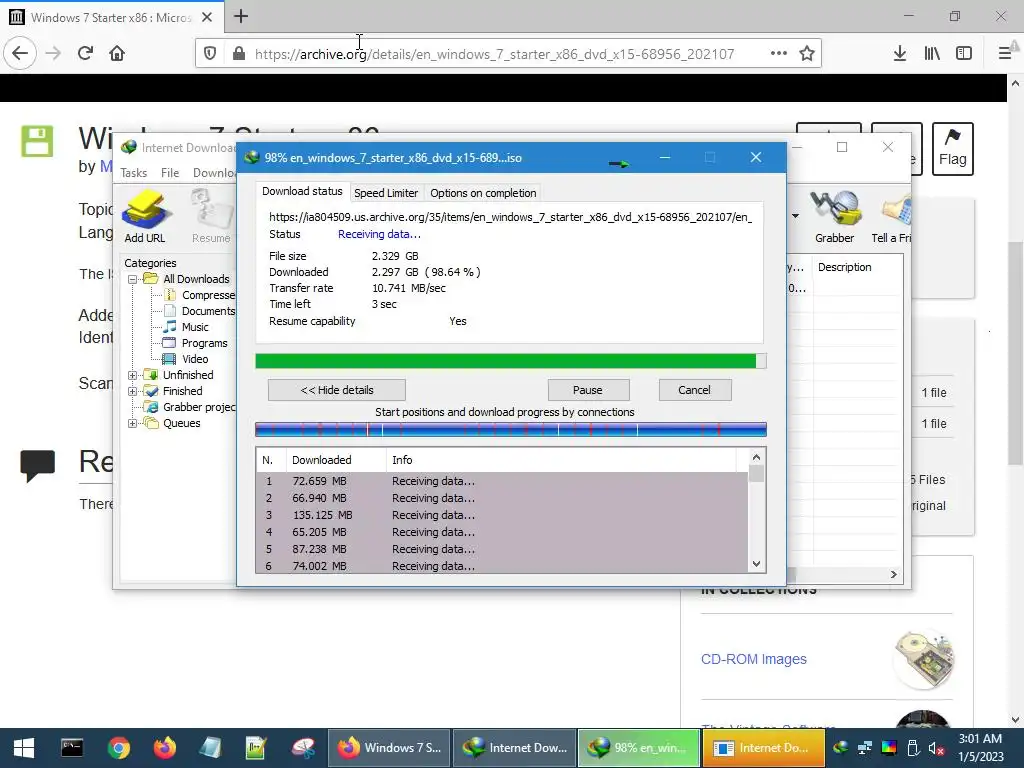Expand the Unfinished category

tap(133, 375)
